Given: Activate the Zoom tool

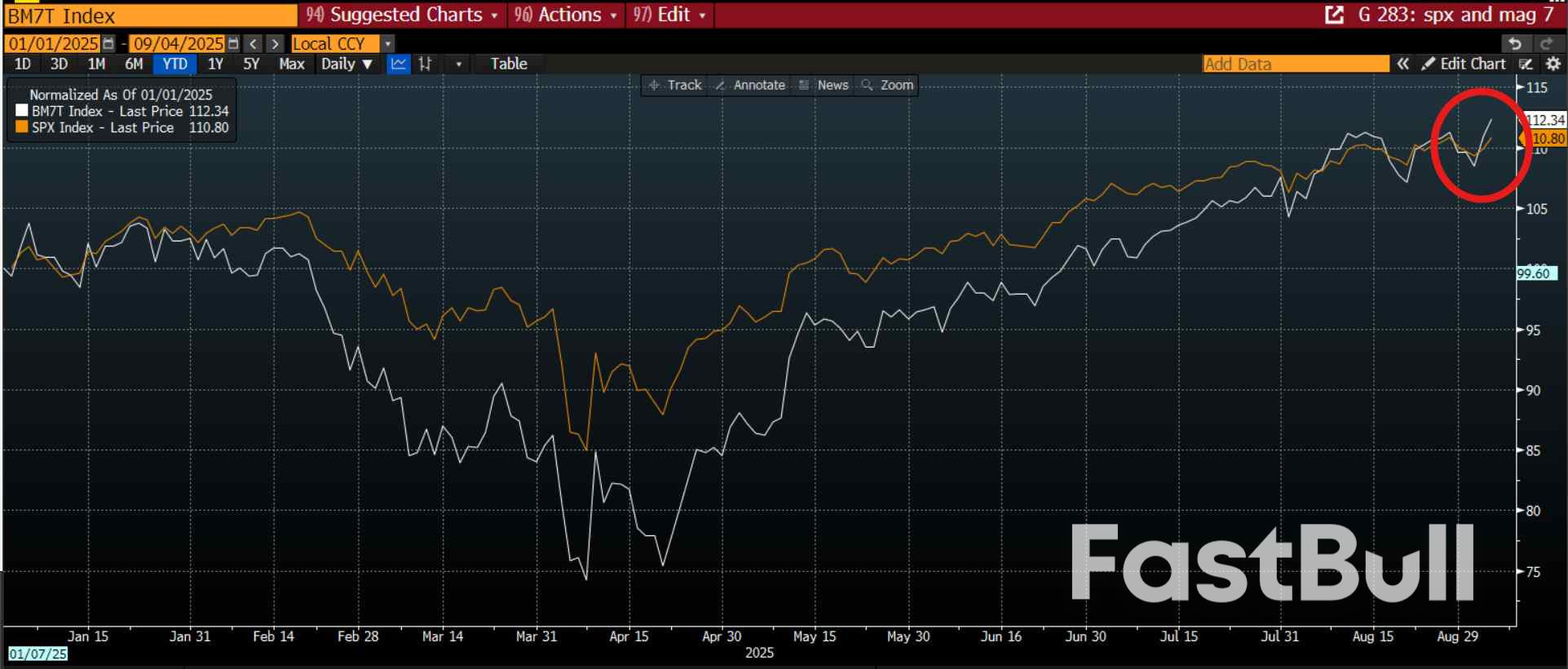Looking at the screenshot, I should (x=887, y=85).
